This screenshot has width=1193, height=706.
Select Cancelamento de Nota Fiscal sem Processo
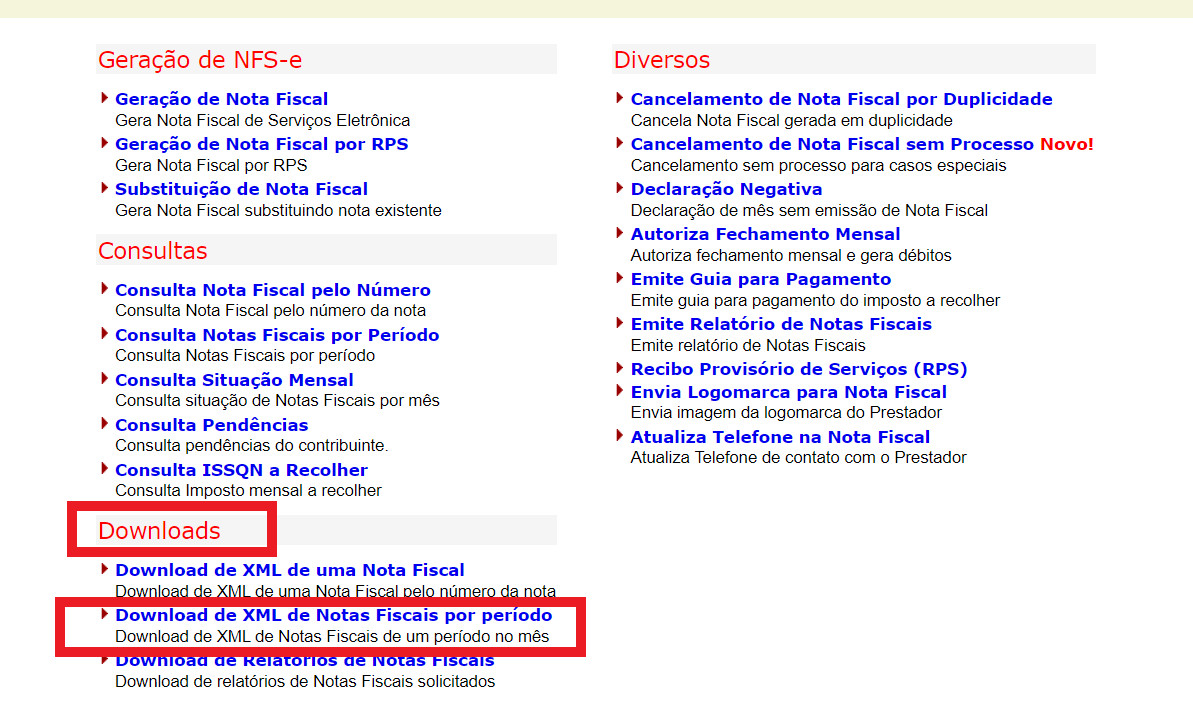pyautogui.click(x=832, y=144)
